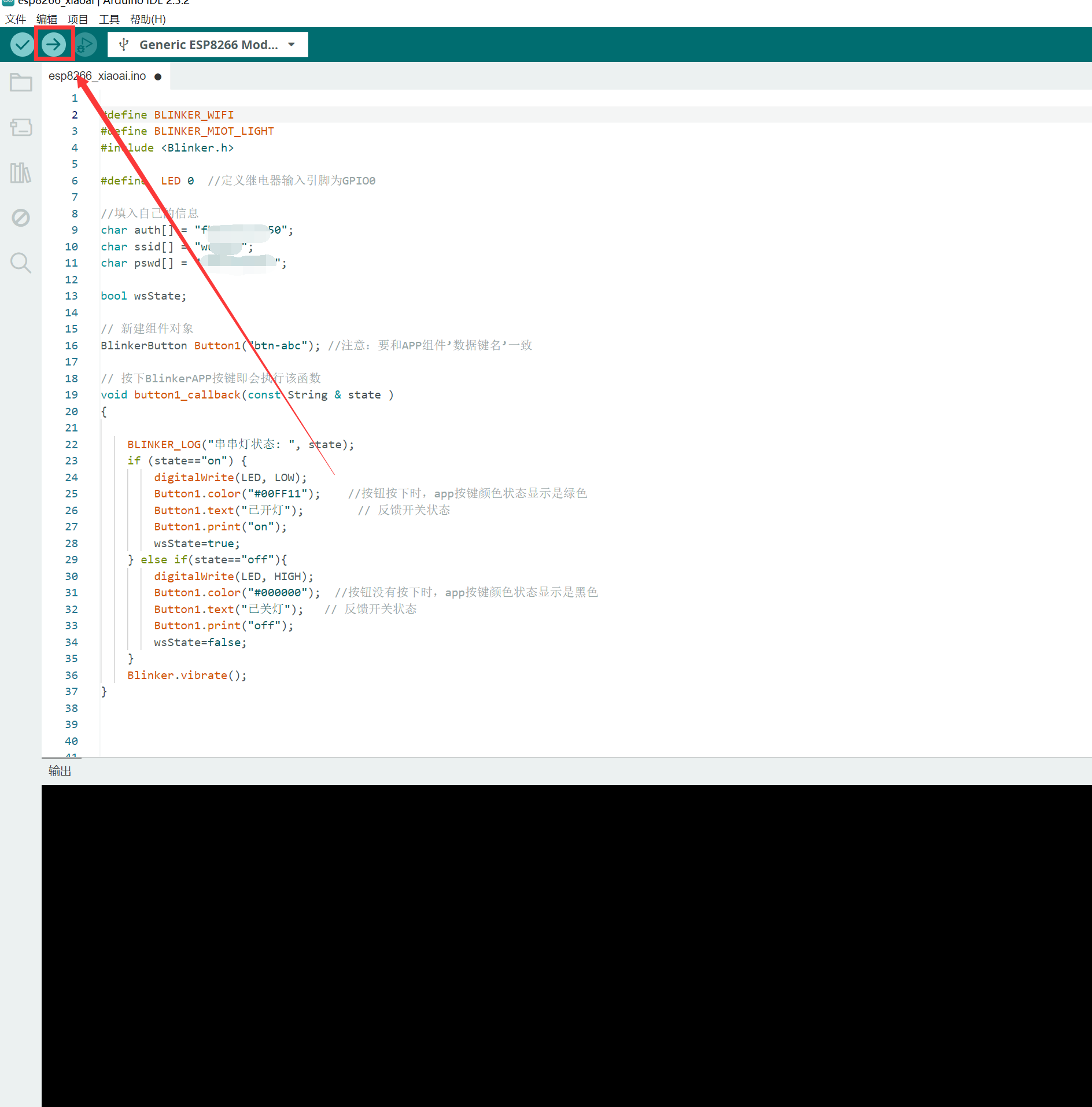Click the USB icon in board selector
This screenshot has width=1092, height=1107.
coord(124,45)
